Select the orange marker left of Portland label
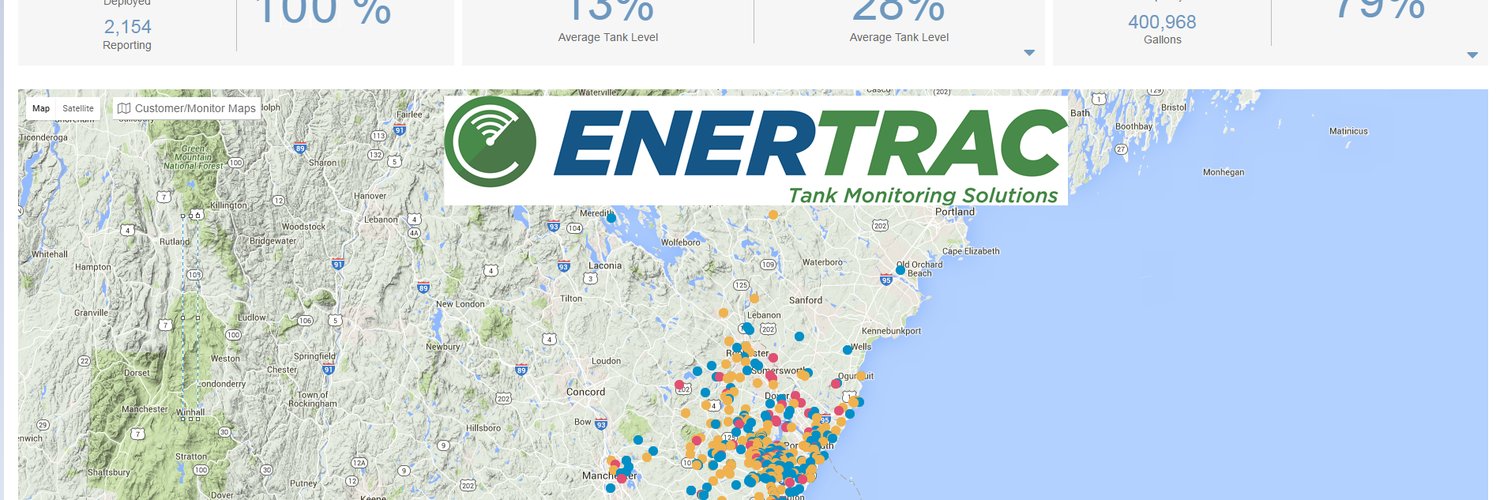 point(772,213)
